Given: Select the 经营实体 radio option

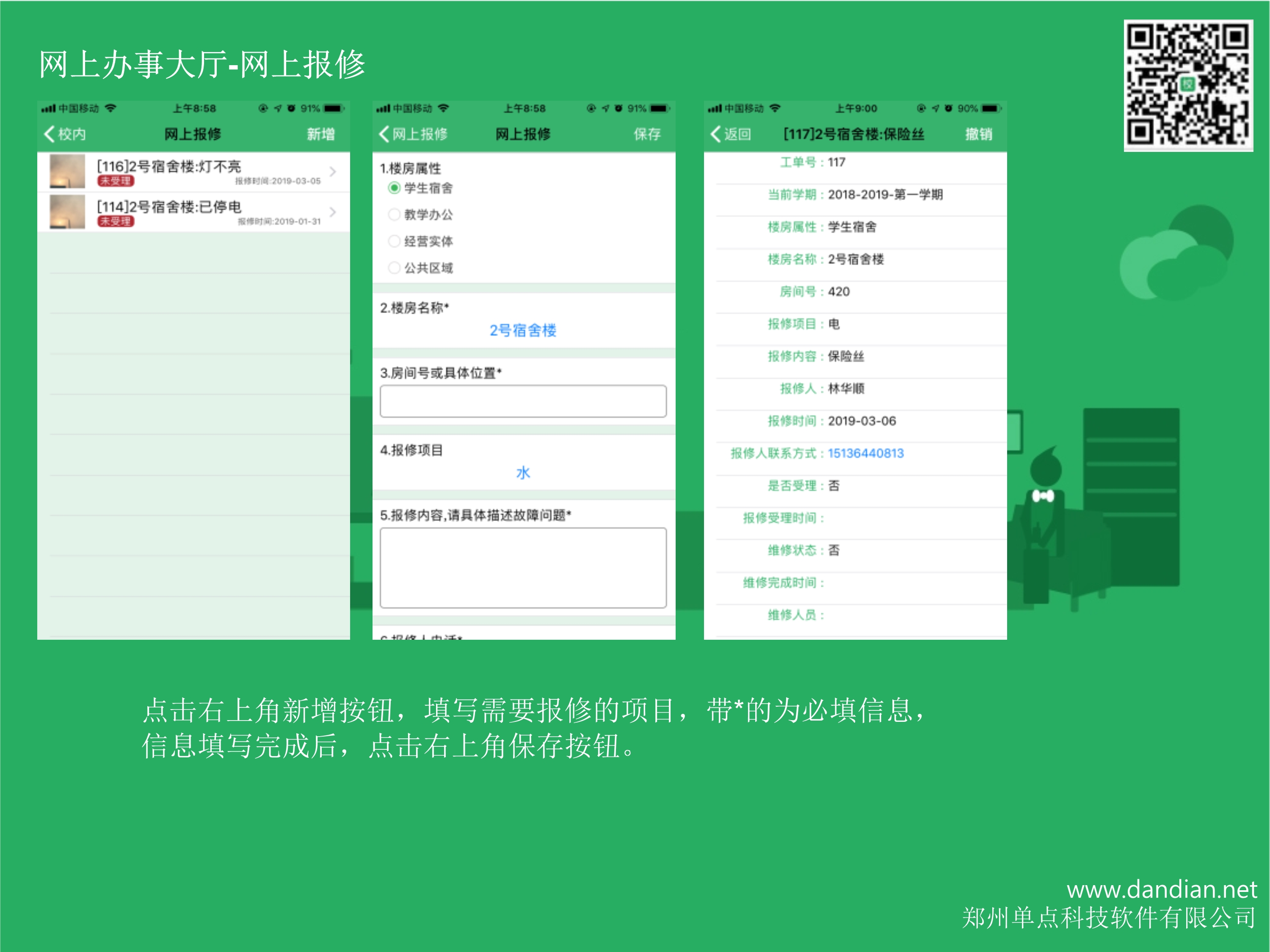Looking at the screenshot, I should [x=395, y=241].
